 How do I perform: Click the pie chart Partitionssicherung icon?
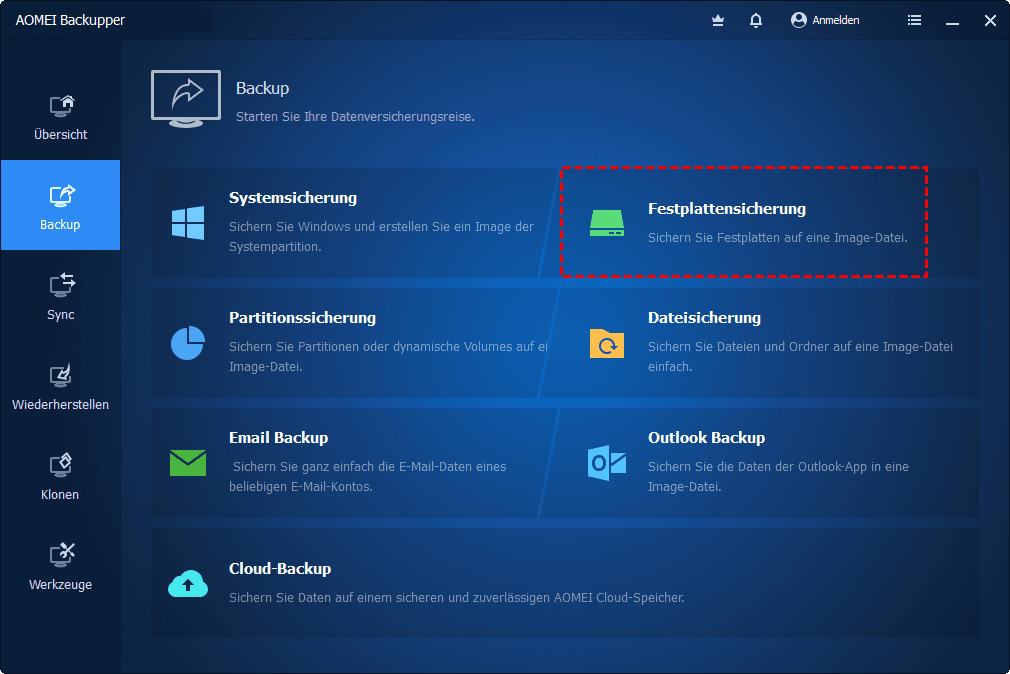pyautogui.click(x=188, y=343)
